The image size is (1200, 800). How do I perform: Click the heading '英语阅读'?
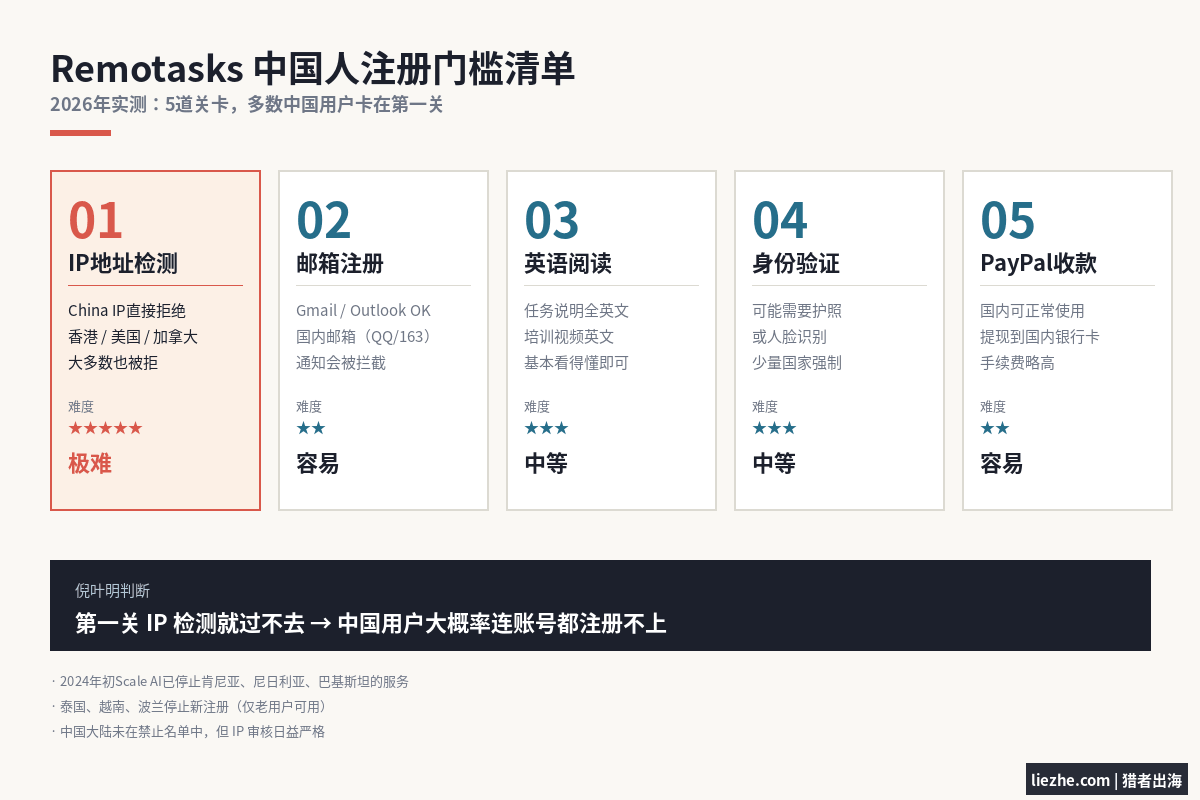coord(568,264)
